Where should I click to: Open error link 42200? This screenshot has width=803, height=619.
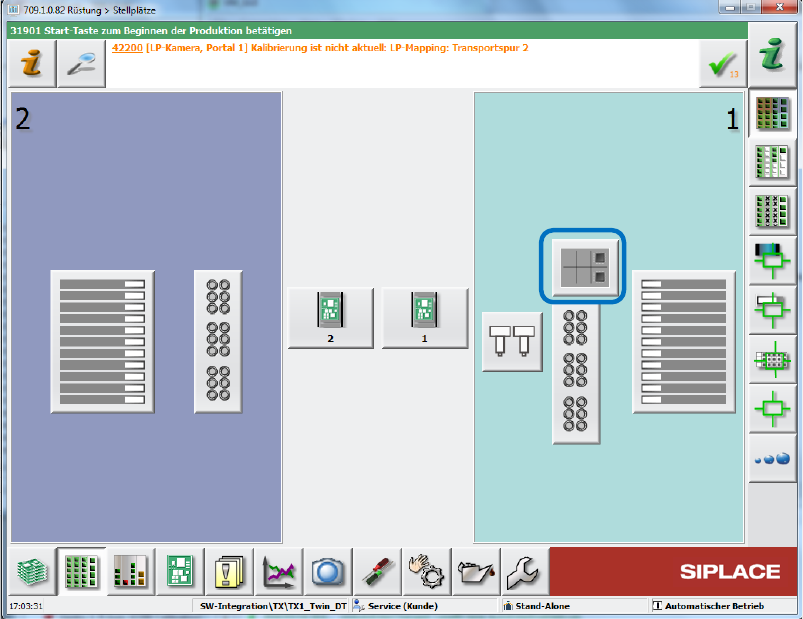(127, 48)
